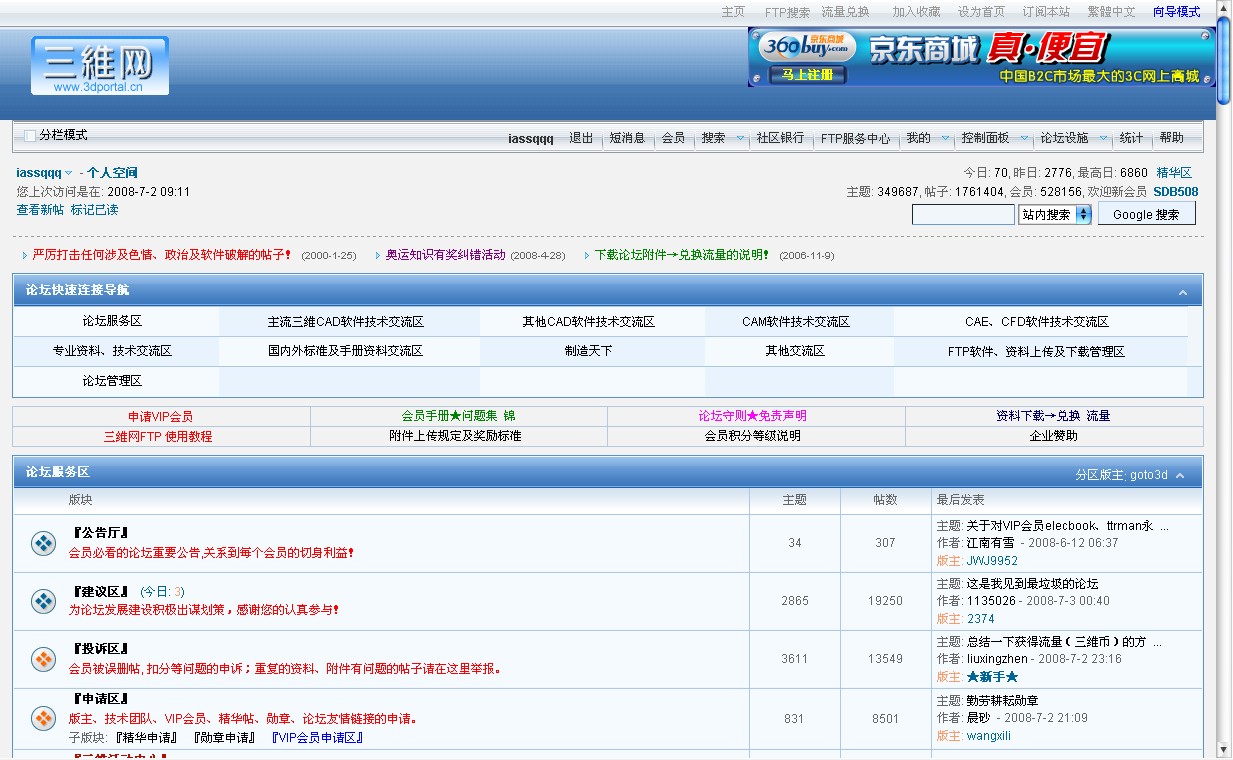The height and width of the screenshot is (760, 1233).
Task: Switch to 繁體中文
Action: click(x=1111, y=12)
